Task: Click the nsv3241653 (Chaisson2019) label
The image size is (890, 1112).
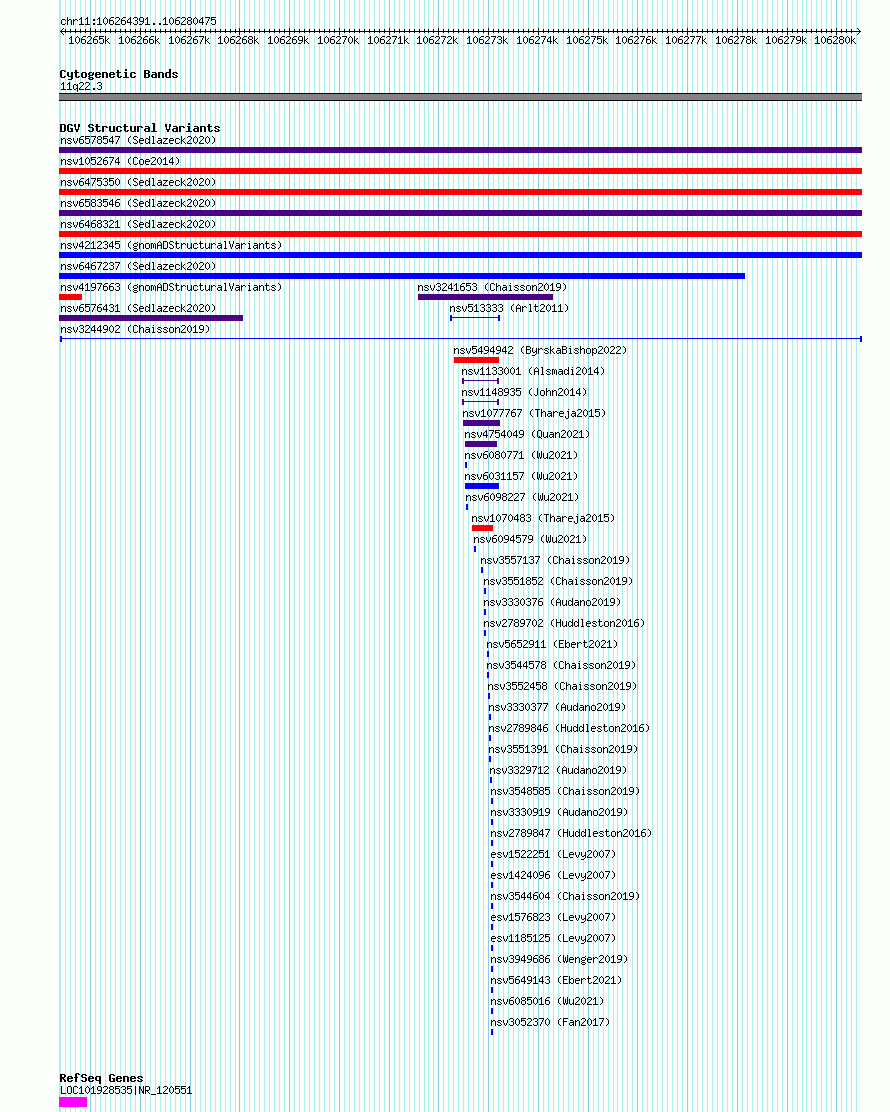Action: coord(492,287)
